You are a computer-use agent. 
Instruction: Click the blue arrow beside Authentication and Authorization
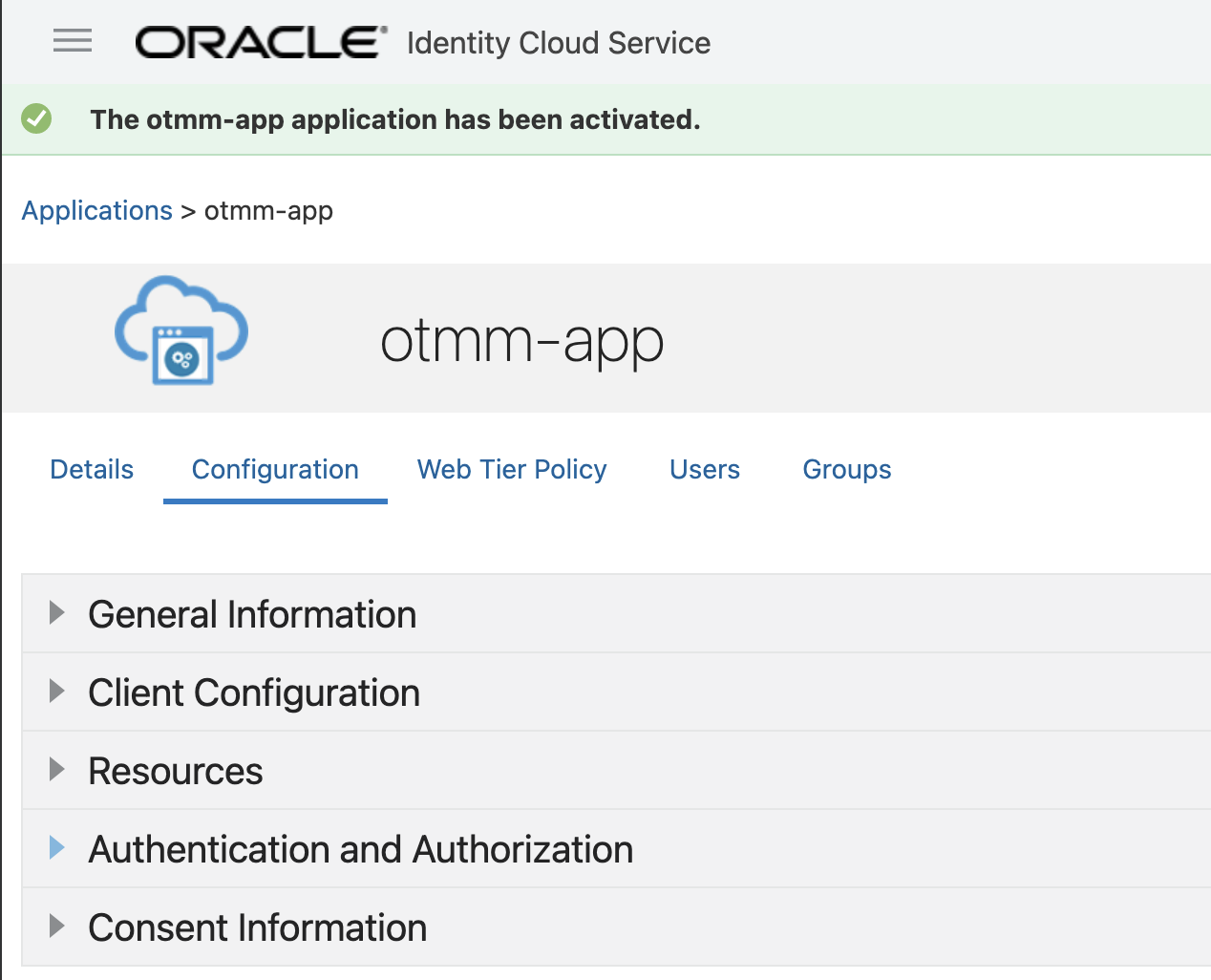pos(56,848)
